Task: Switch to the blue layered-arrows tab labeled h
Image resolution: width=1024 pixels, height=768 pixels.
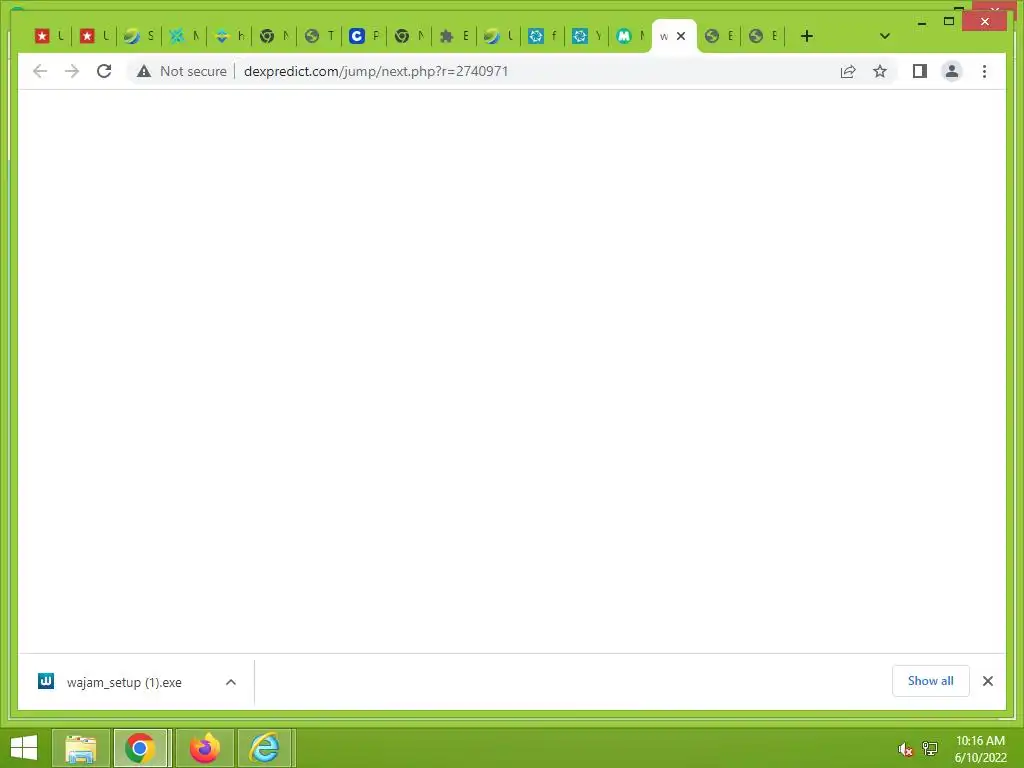Action: (229, 36)
